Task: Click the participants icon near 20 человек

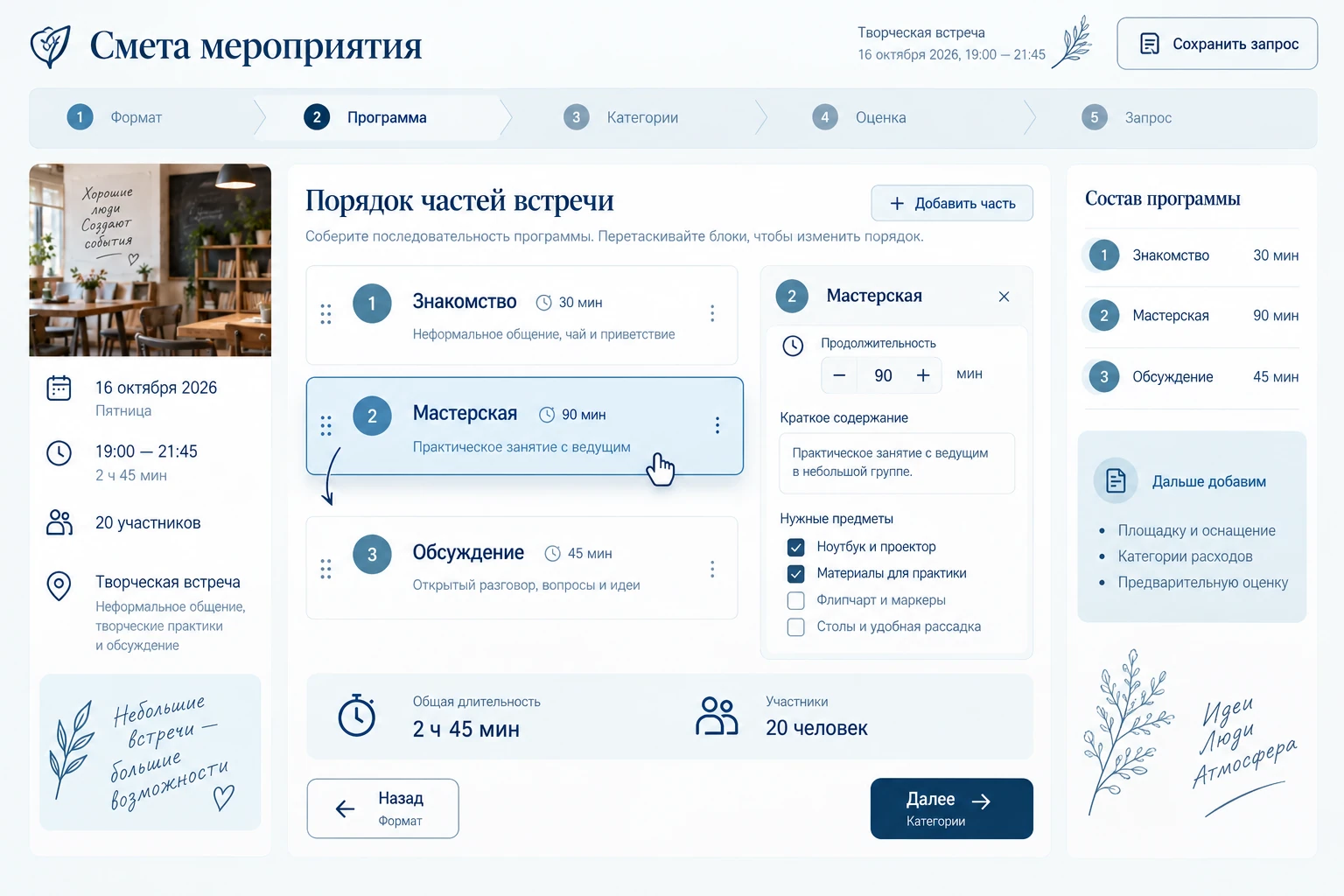Action: coord(717,716)
